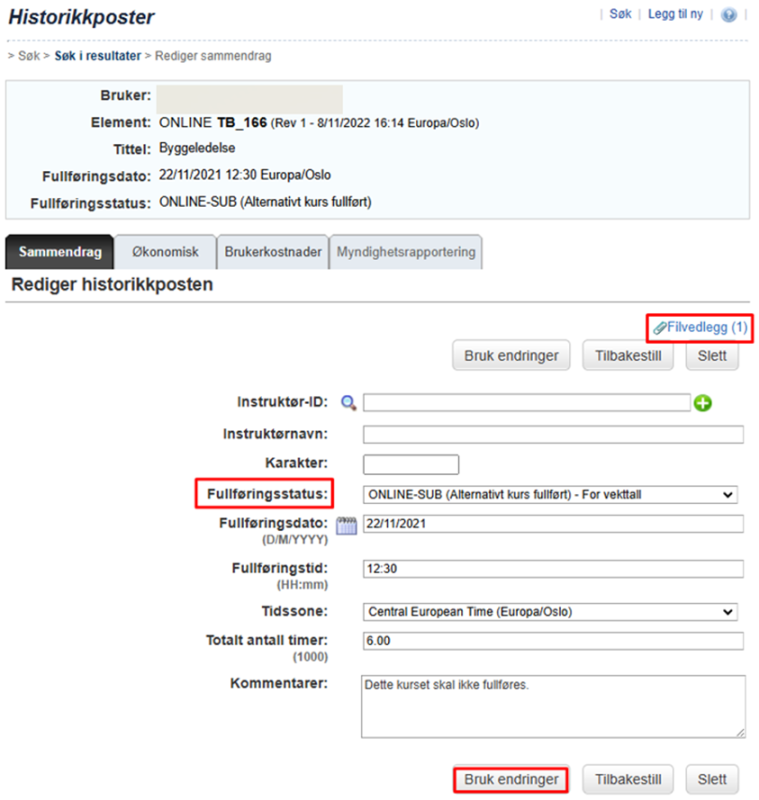Click the green add instructor plus icon
The height and width of the screenshot is (800, 759).
coord(703,403)
